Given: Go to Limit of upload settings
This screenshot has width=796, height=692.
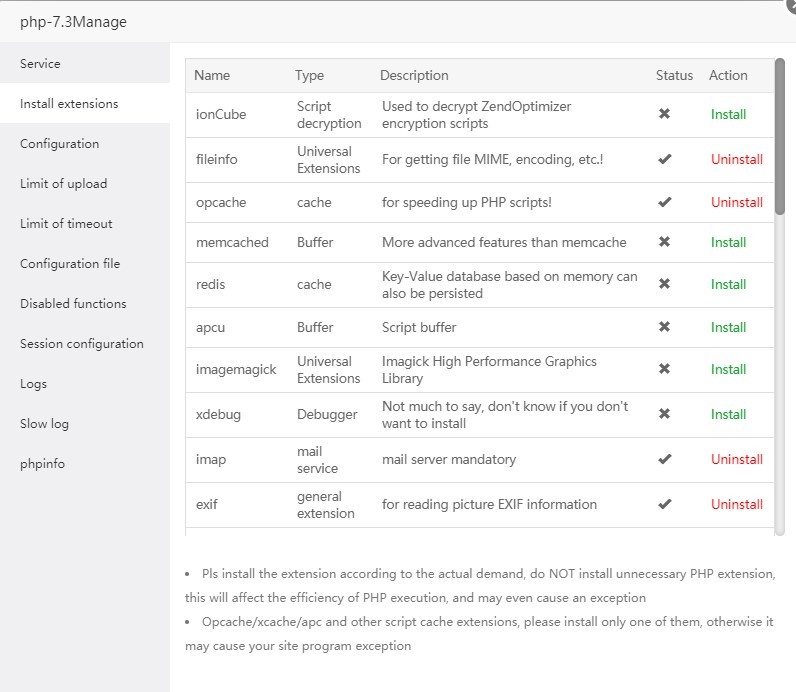Looking at the screenshot, I should [63, 183].
